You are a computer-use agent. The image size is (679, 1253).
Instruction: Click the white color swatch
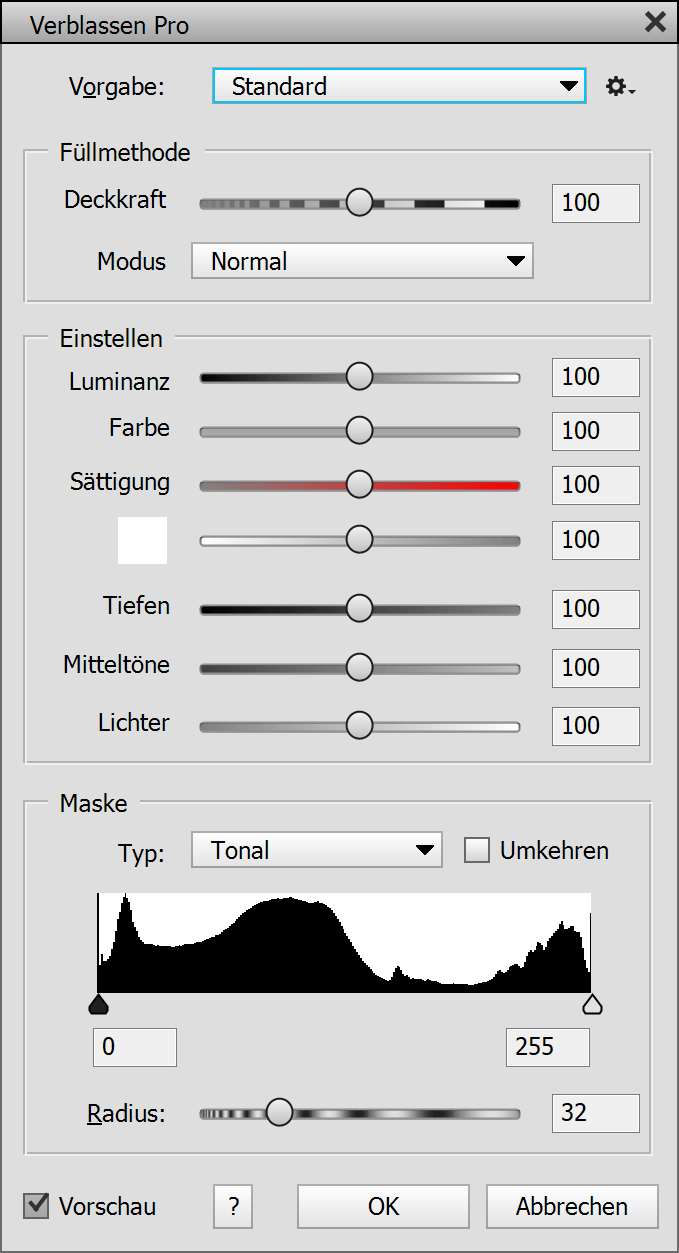coord(142,540)
